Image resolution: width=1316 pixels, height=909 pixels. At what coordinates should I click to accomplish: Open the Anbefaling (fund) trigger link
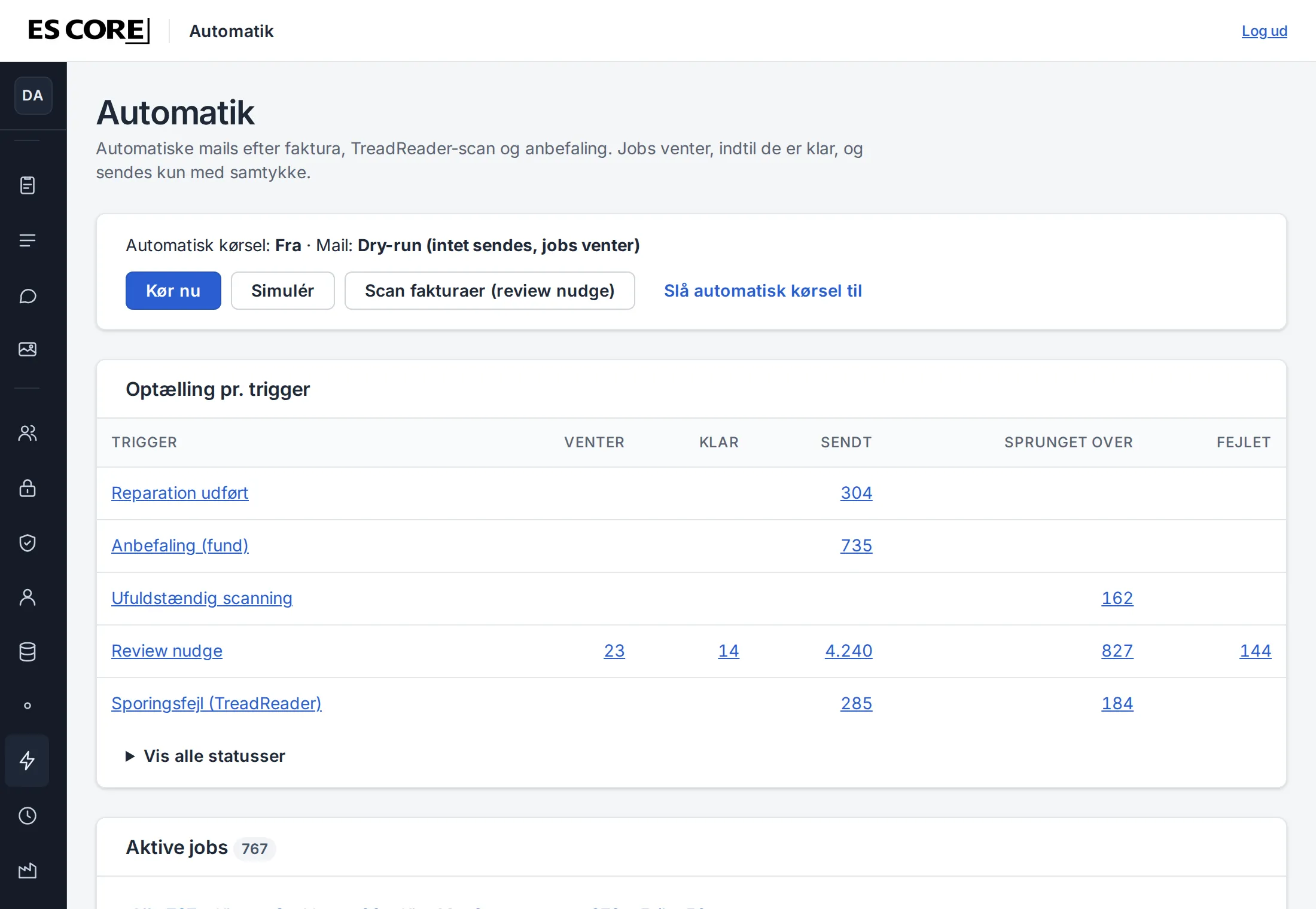coord(179,545)
